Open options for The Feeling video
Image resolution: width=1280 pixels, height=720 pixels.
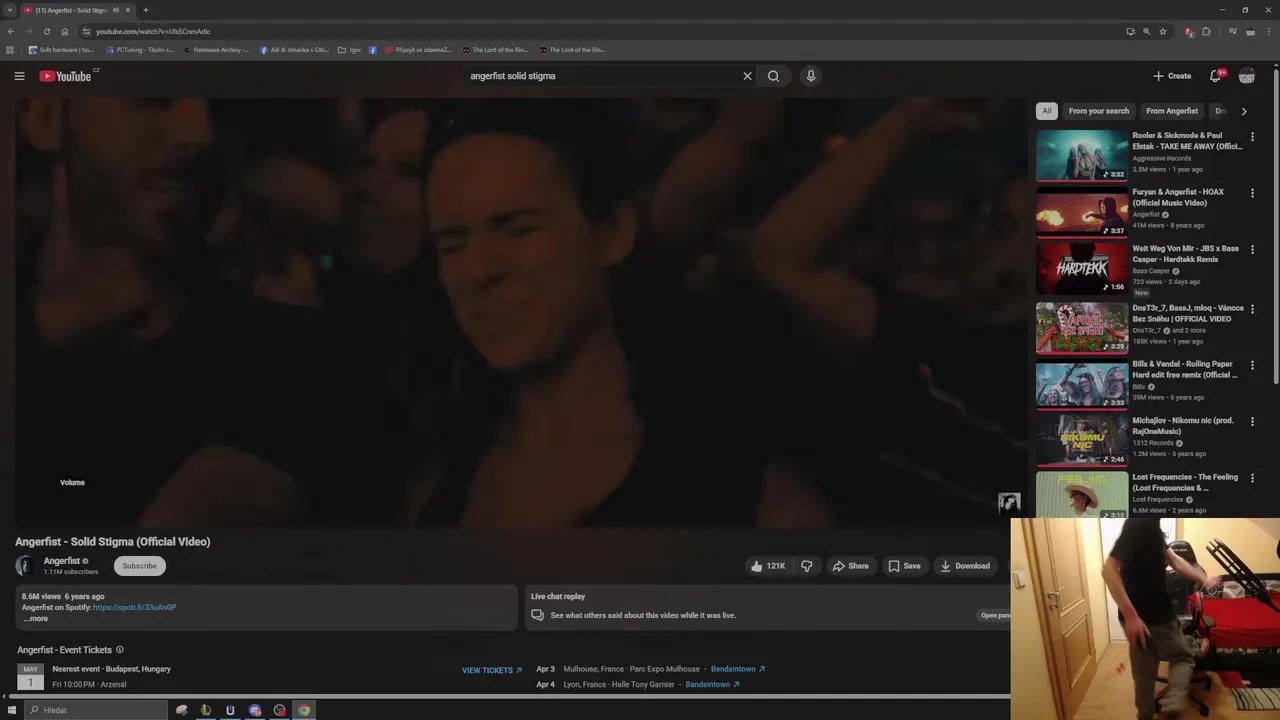coord(1252,479)
